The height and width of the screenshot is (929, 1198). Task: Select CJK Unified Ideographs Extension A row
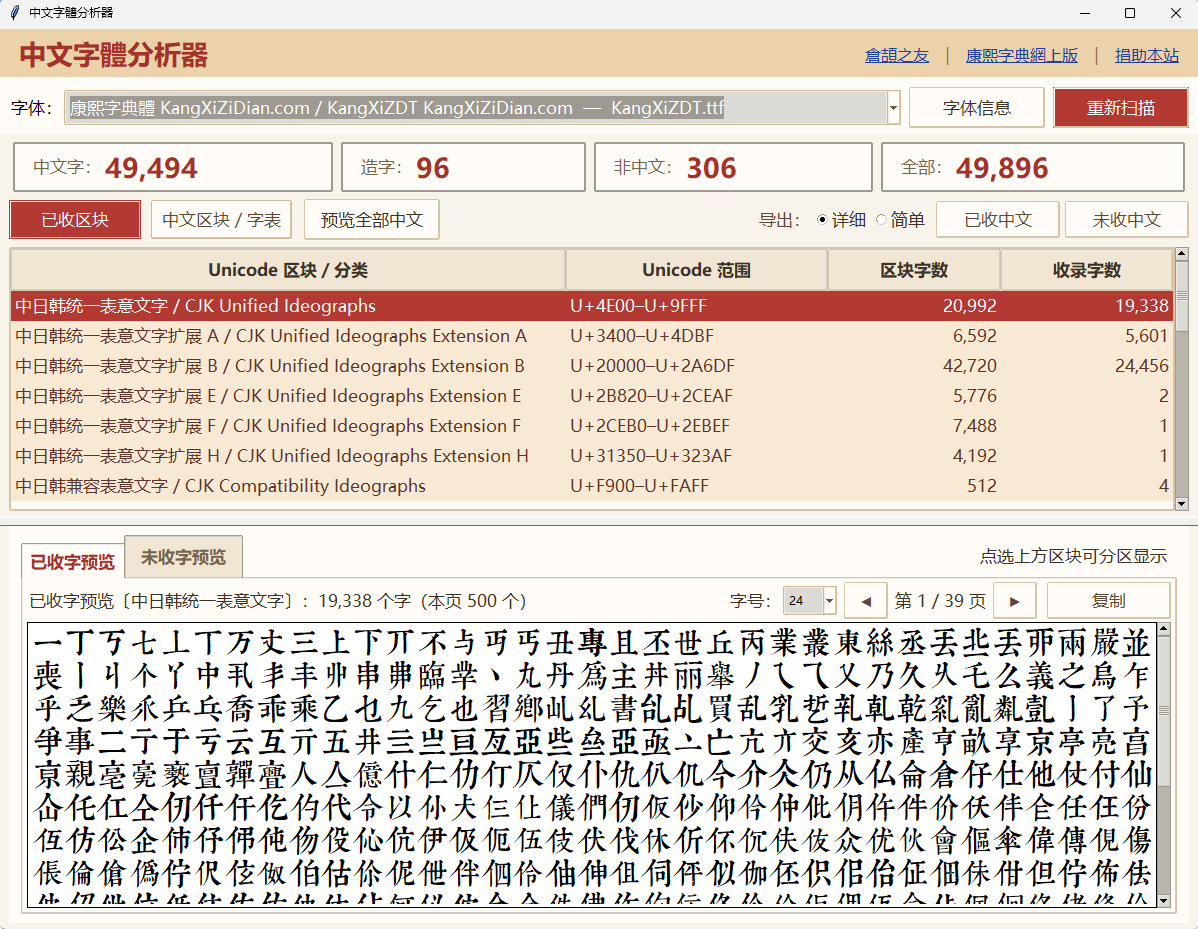(x=592, y=335)
